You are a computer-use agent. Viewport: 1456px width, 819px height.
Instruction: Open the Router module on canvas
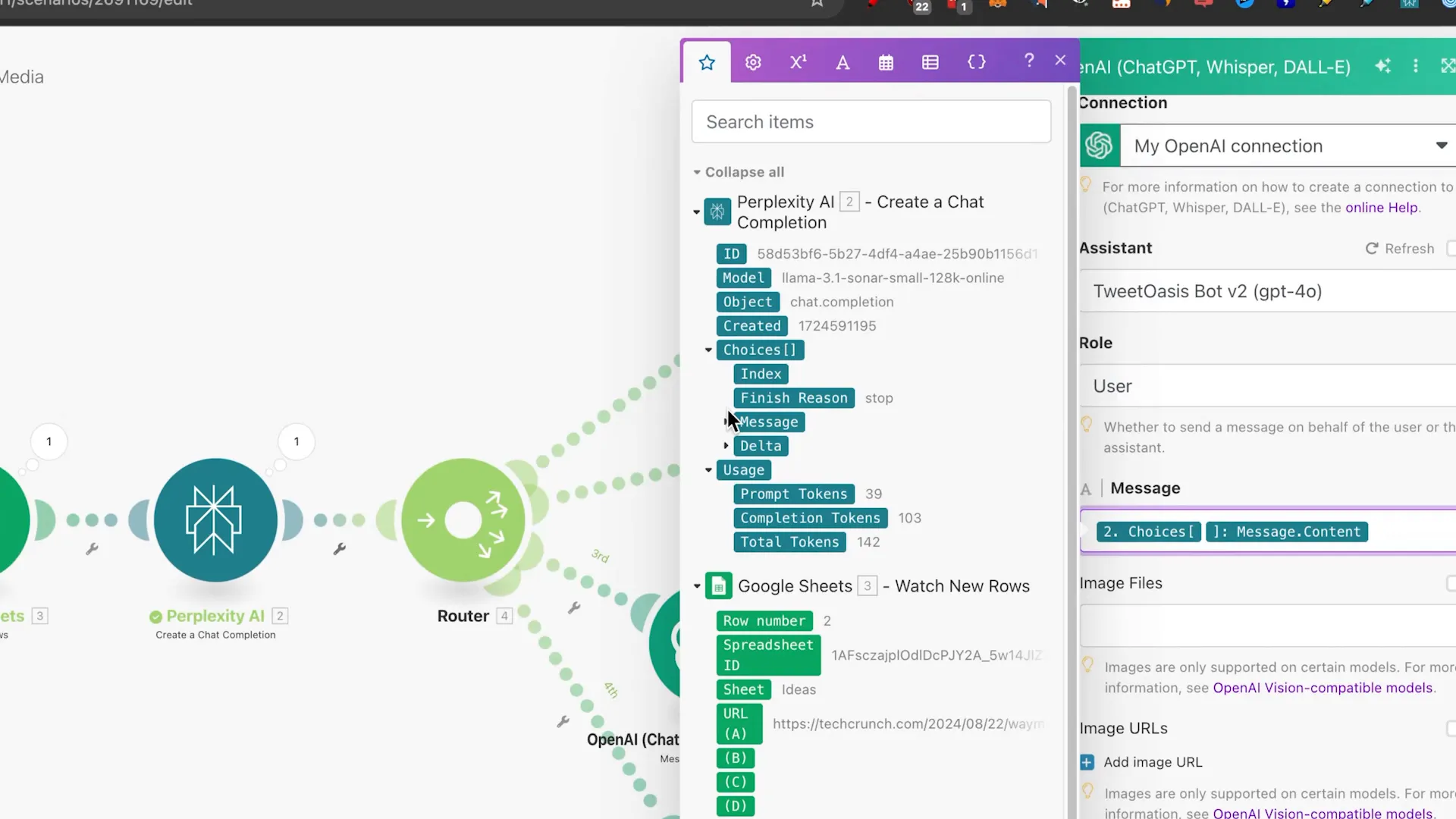pyautogui.click(x=463, y=520)
